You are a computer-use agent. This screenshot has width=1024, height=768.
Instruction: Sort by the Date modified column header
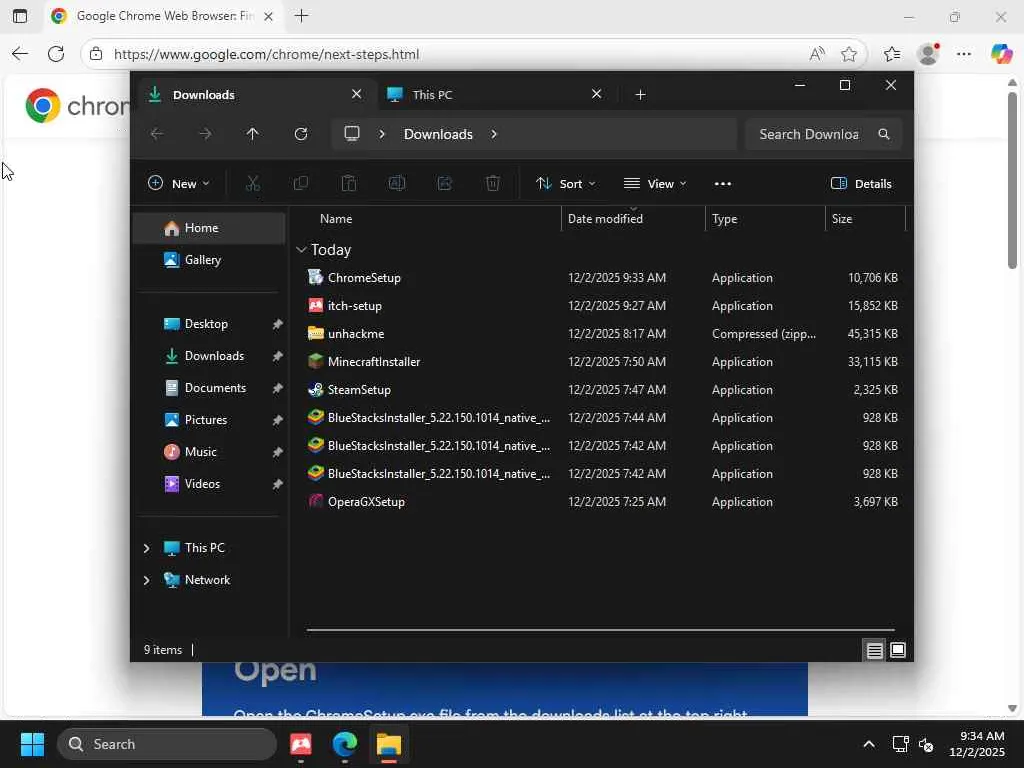(633, 219)
